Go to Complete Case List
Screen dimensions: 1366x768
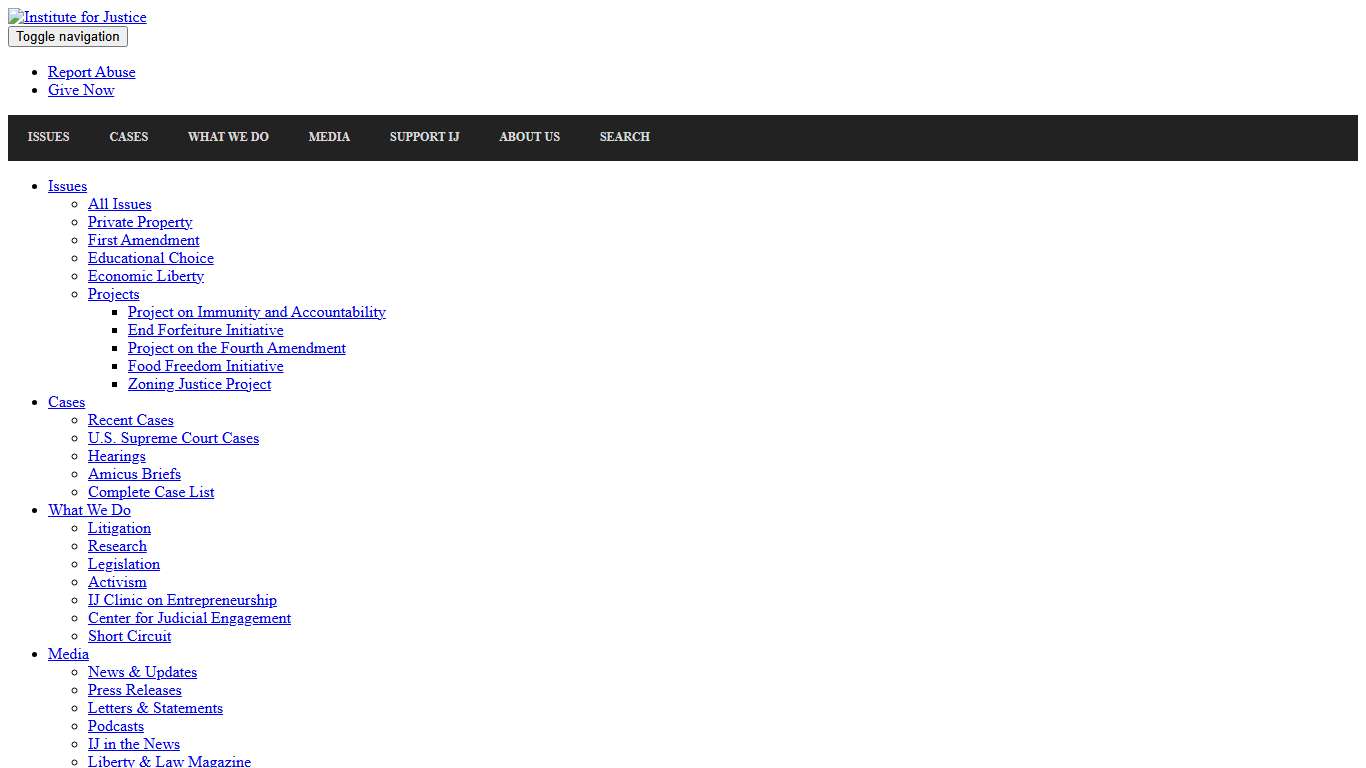coord(151,492)
